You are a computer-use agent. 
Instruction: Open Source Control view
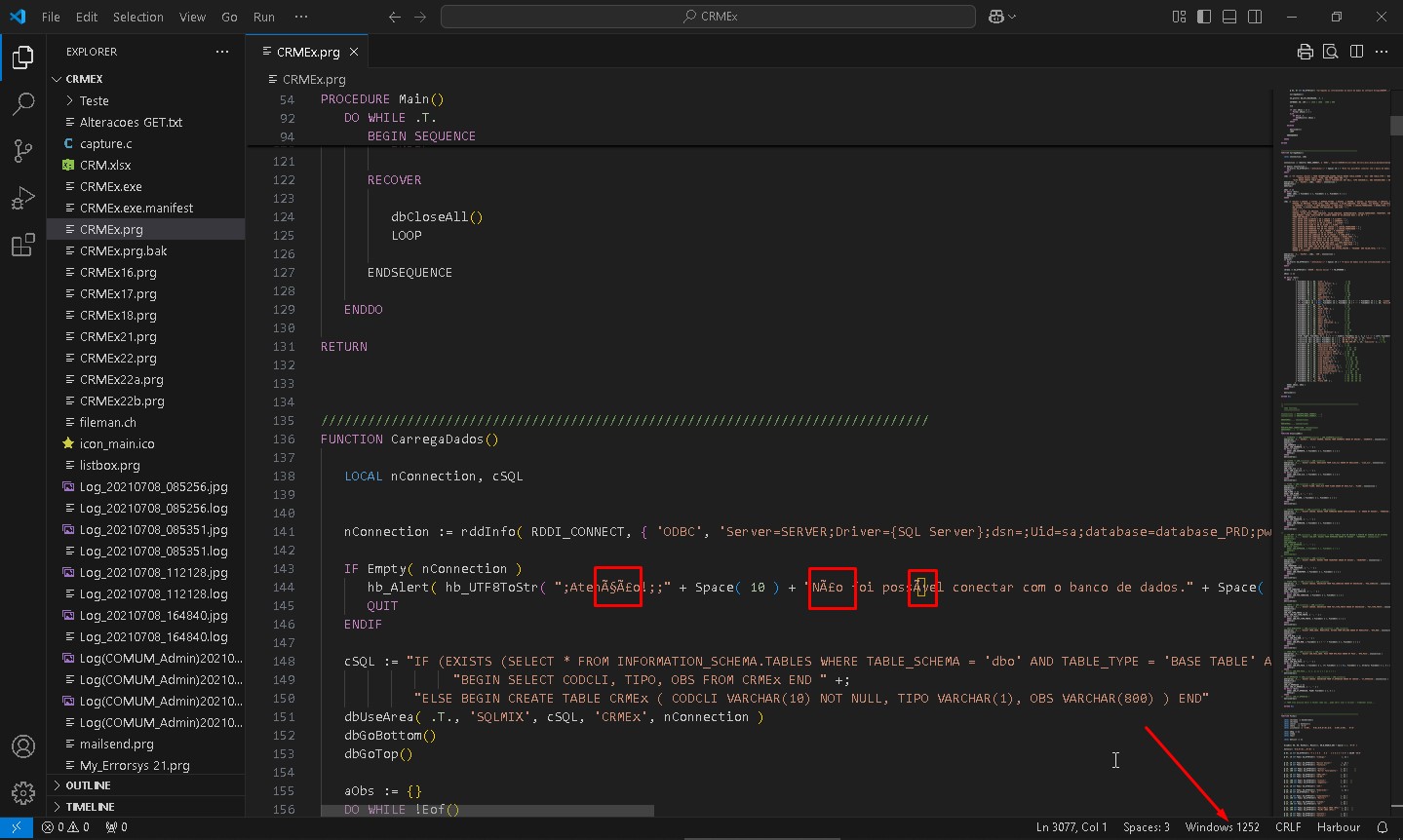pos(23,150)
